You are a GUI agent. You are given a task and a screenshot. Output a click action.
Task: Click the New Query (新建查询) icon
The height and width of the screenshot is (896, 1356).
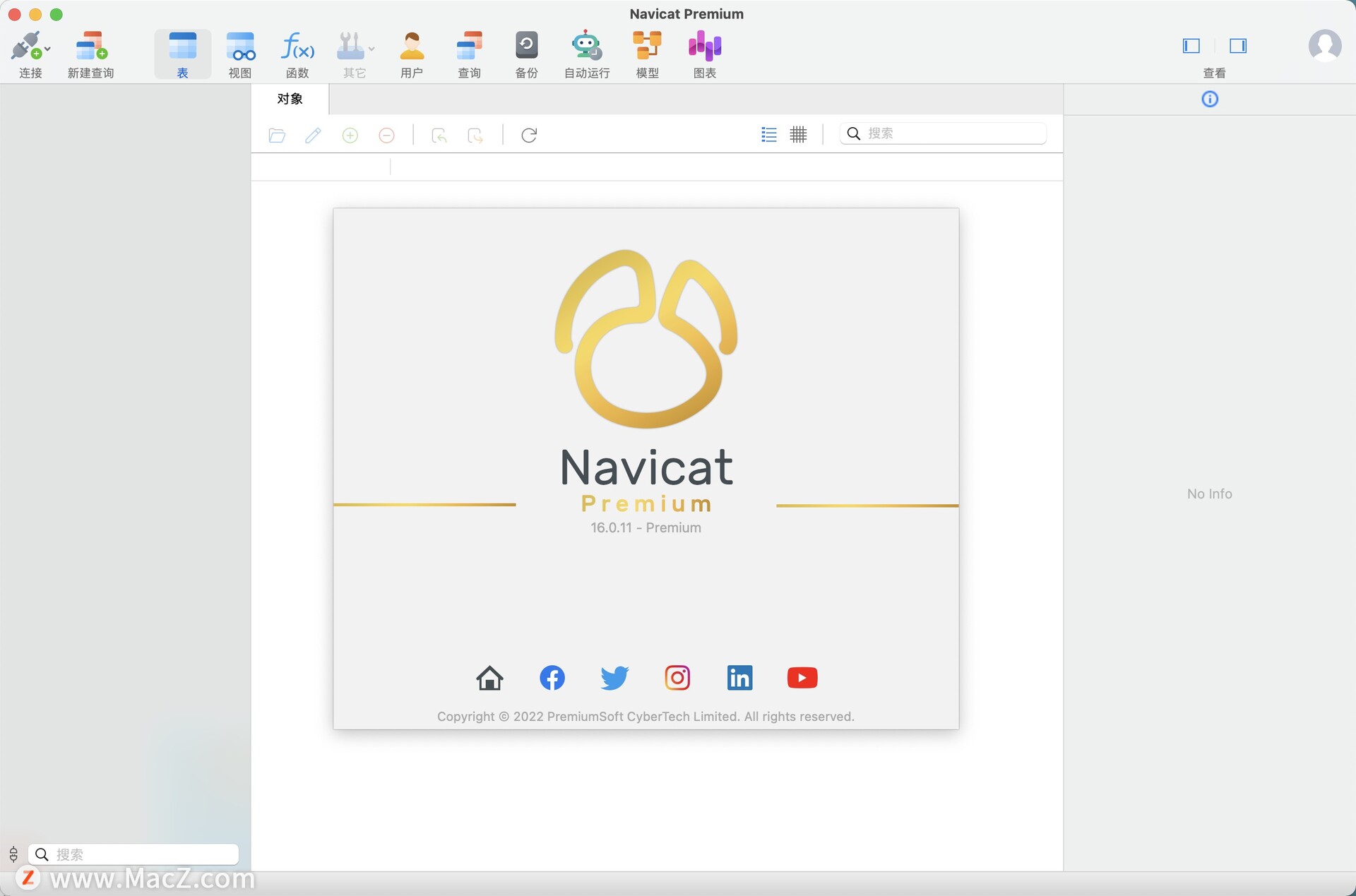(x=90, y=47)
